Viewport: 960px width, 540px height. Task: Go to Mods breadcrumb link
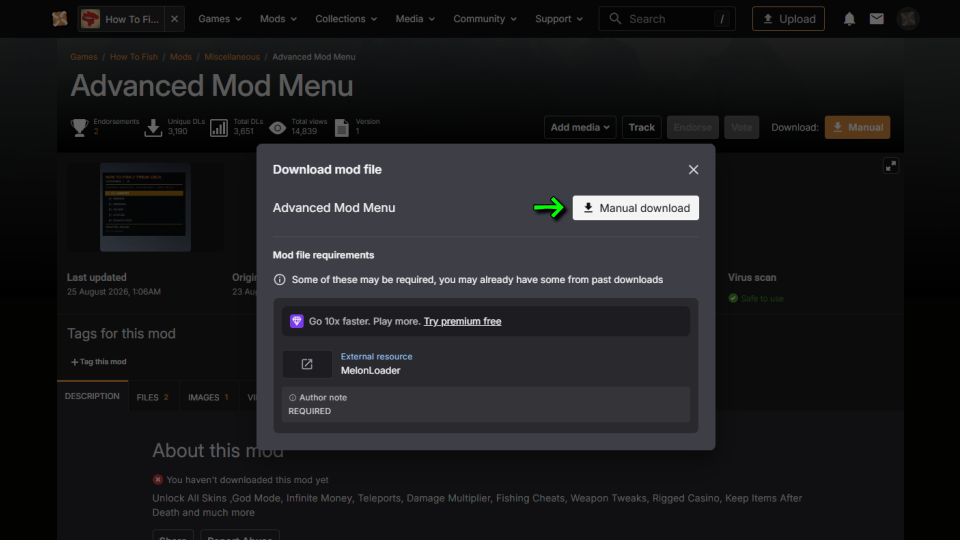(x=181, y=57)
